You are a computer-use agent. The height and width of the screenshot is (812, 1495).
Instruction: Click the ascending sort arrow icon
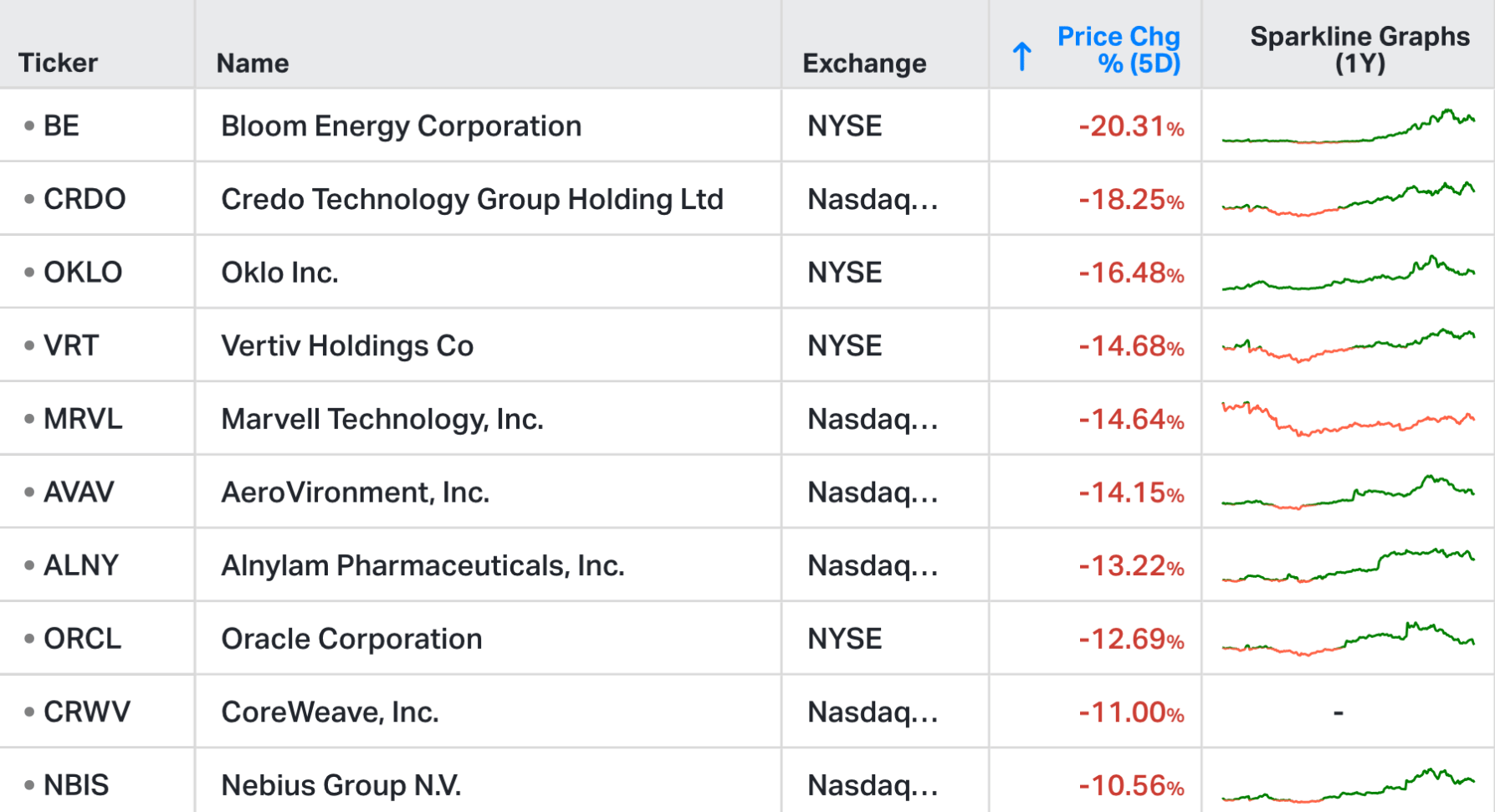[x=1021, y=57]
